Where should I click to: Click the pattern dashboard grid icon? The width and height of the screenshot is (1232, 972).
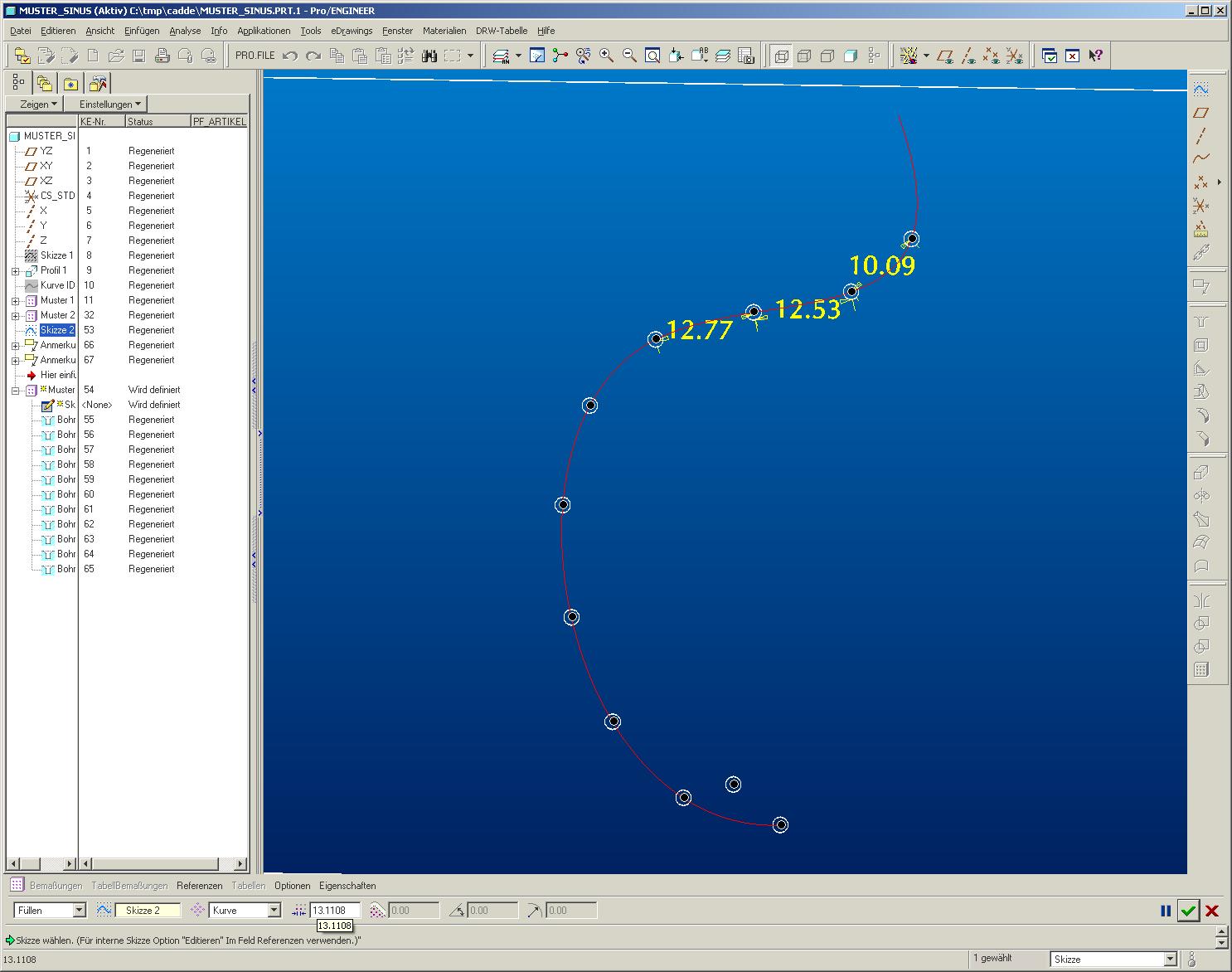17,886
